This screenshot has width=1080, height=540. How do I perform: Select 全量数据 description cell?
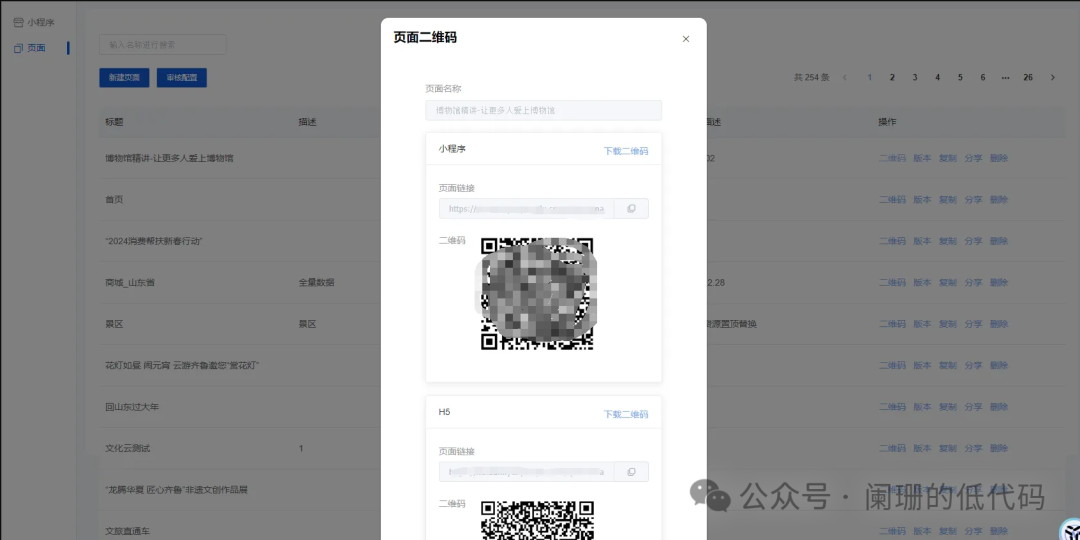click(317, 282)
